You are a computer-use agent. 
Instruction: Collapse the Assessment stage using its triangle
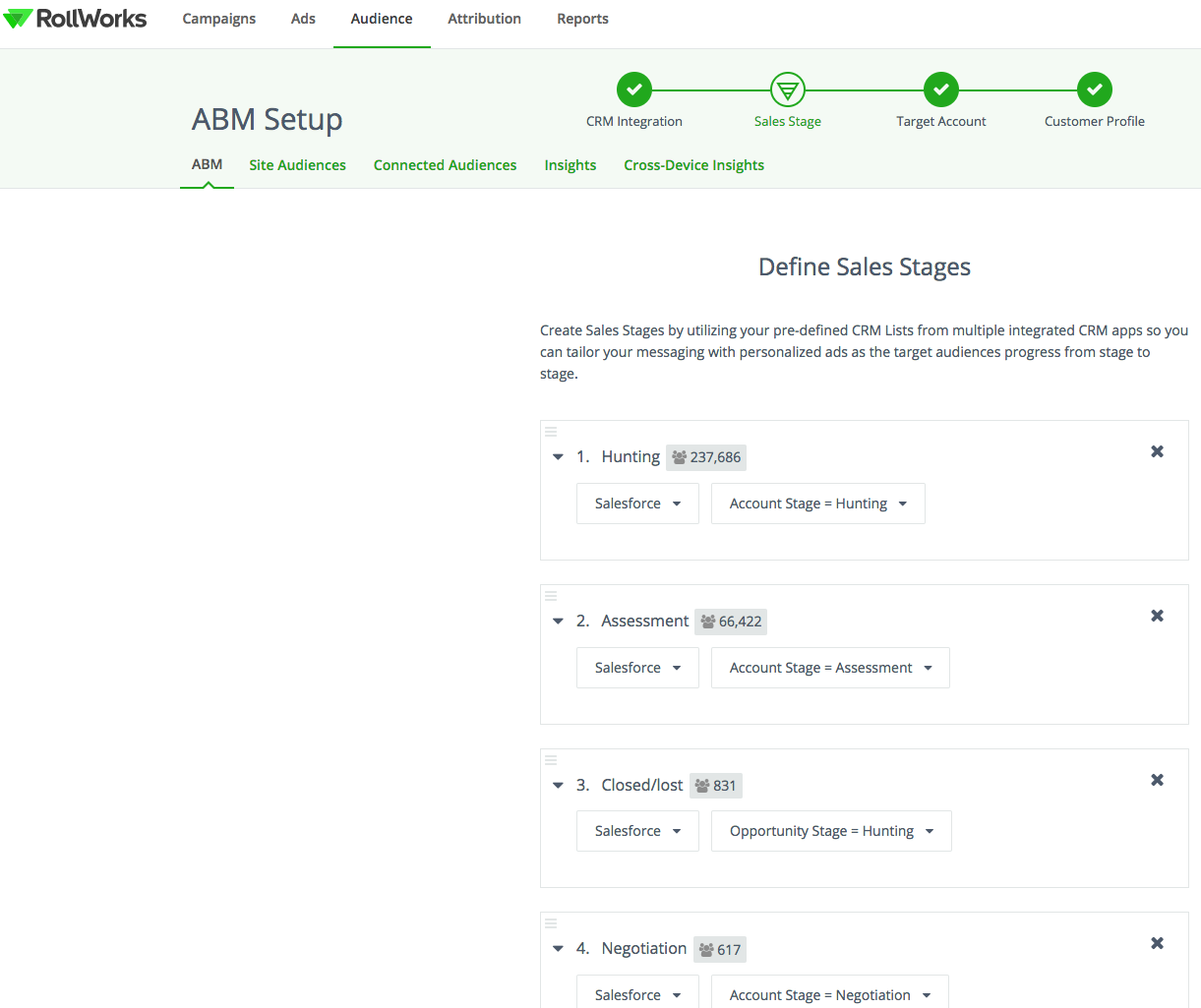[558, 621]
